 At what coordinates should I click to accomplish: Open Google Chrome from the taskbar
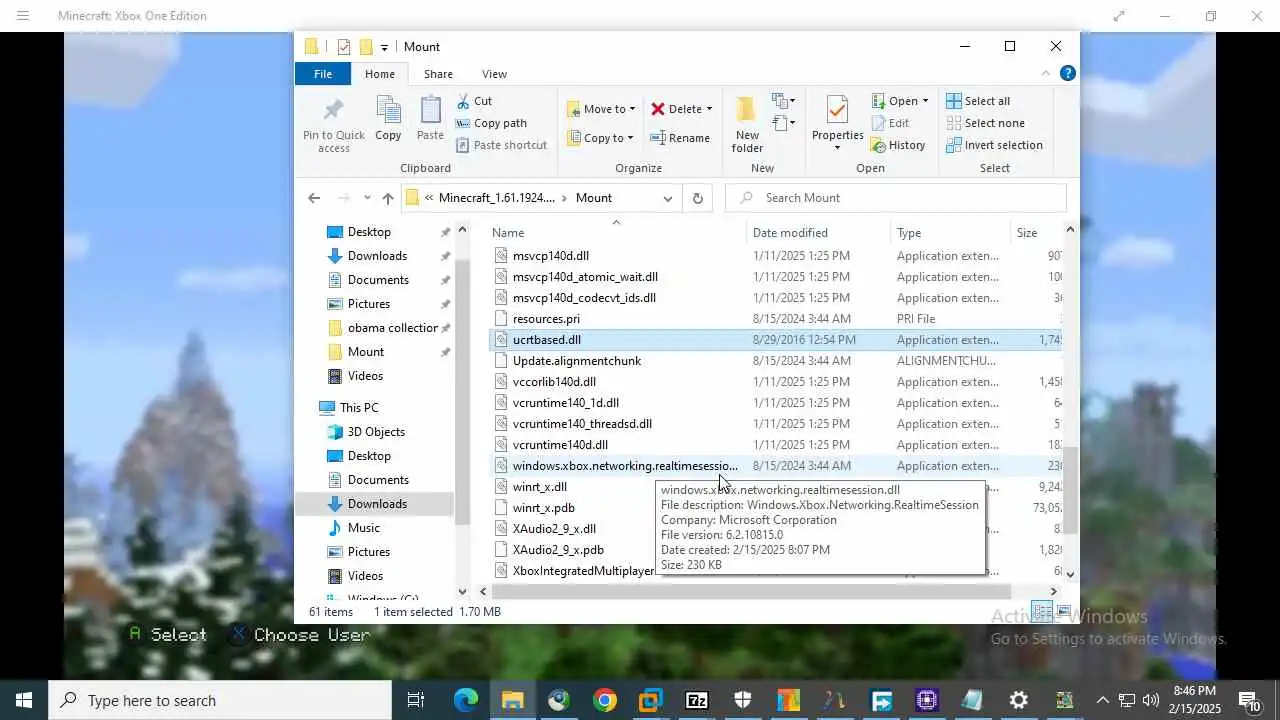pyautogui.click(x=604, y=700)
